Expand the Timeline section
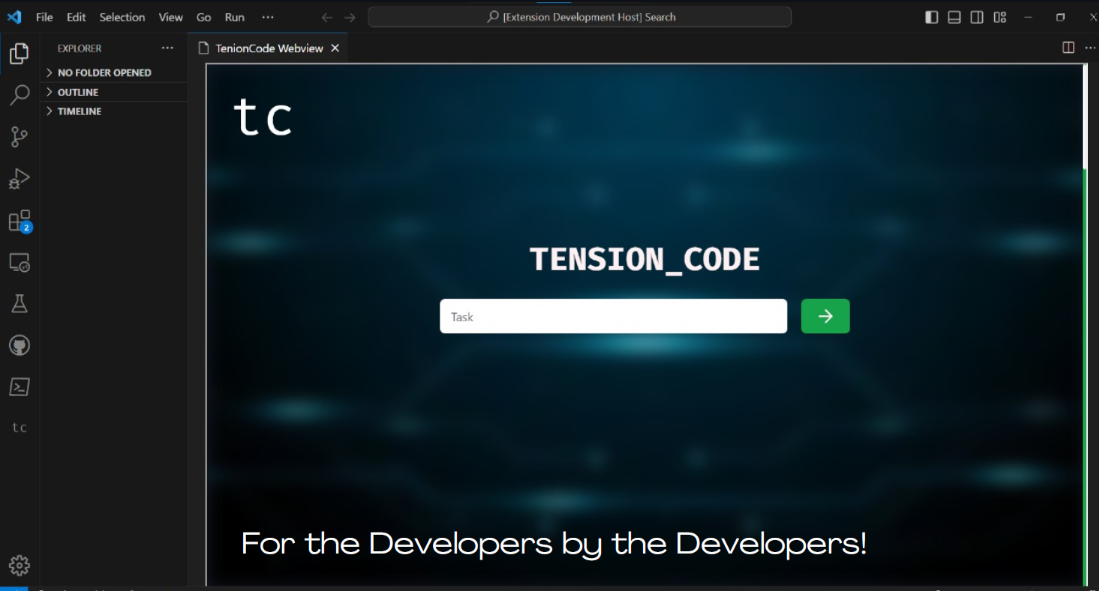The height and width of the screenshot is (591, 1099). (79, 111)
